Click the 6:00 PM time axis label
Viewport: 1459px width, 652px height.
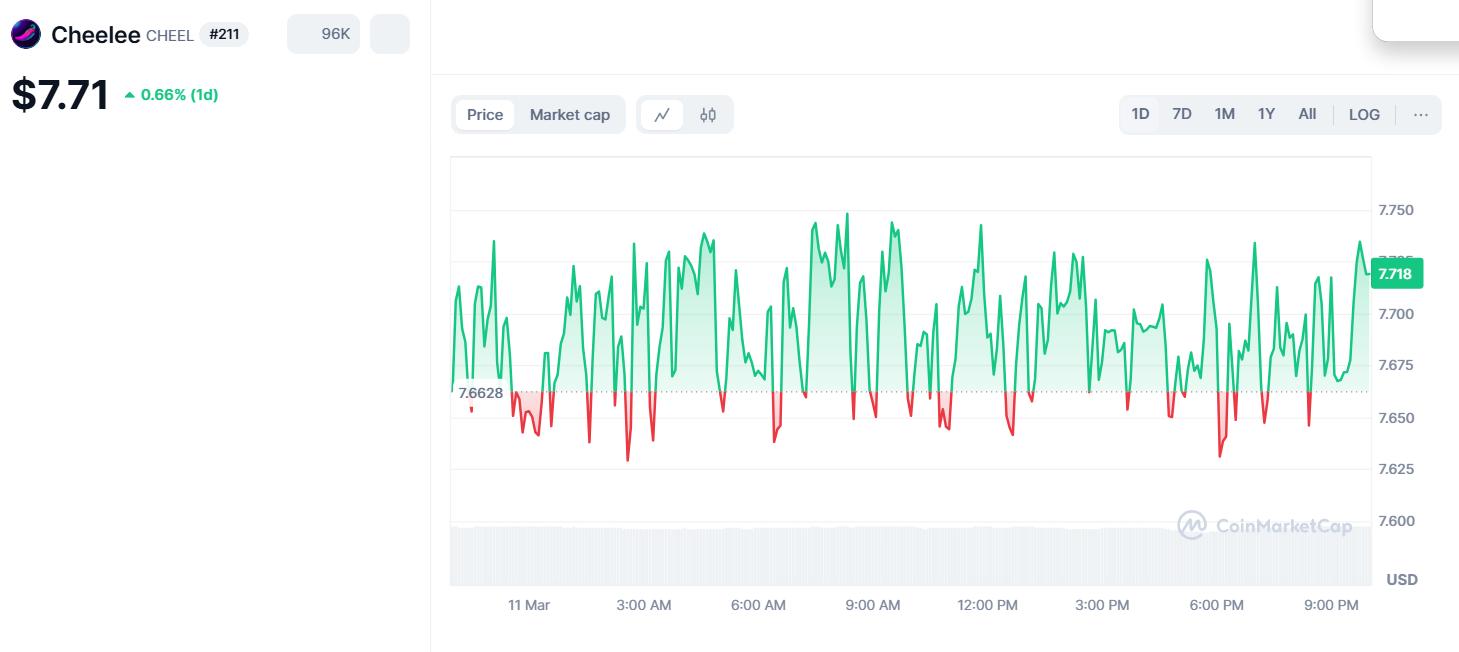[x=1217, y=605]
